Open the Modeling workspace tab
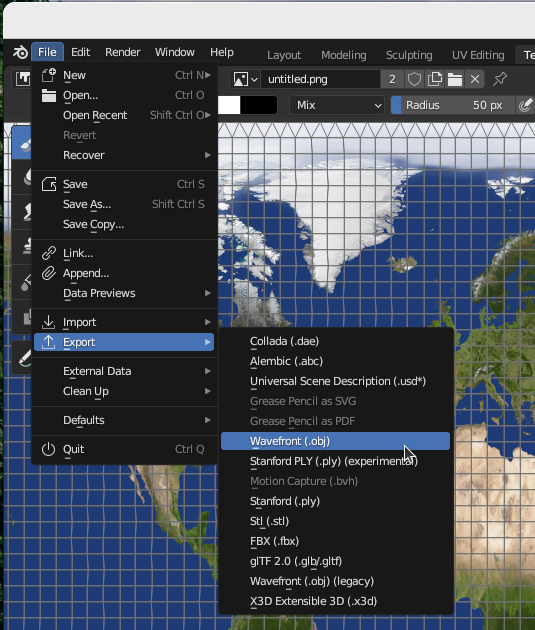Image resolution: width=535 pixels, height=630 pixels. [343, 55]
